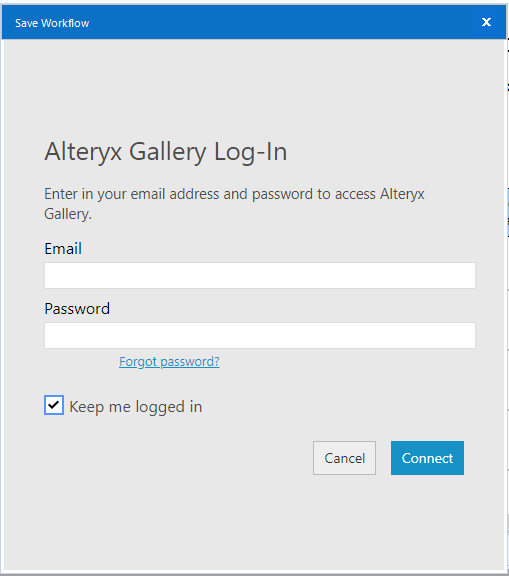The image size is (509, 576).
Task: Click the blue Connect button
Action: tap(427, 458)
